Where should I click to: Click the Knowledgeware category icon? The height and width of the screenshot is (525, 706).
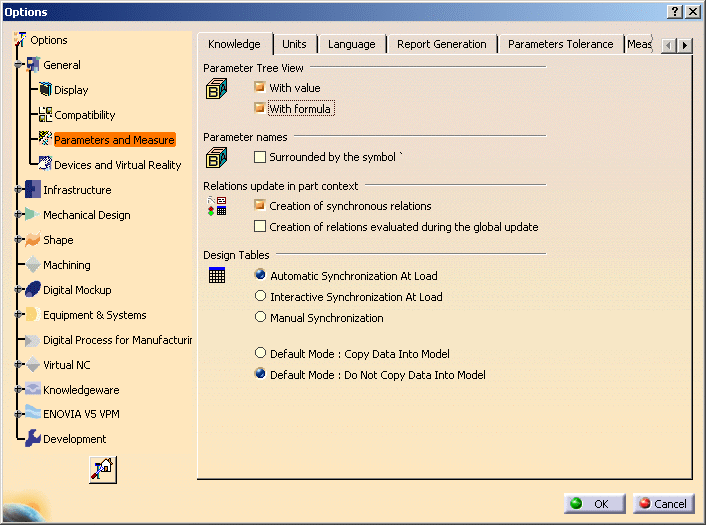click(33, 390)
